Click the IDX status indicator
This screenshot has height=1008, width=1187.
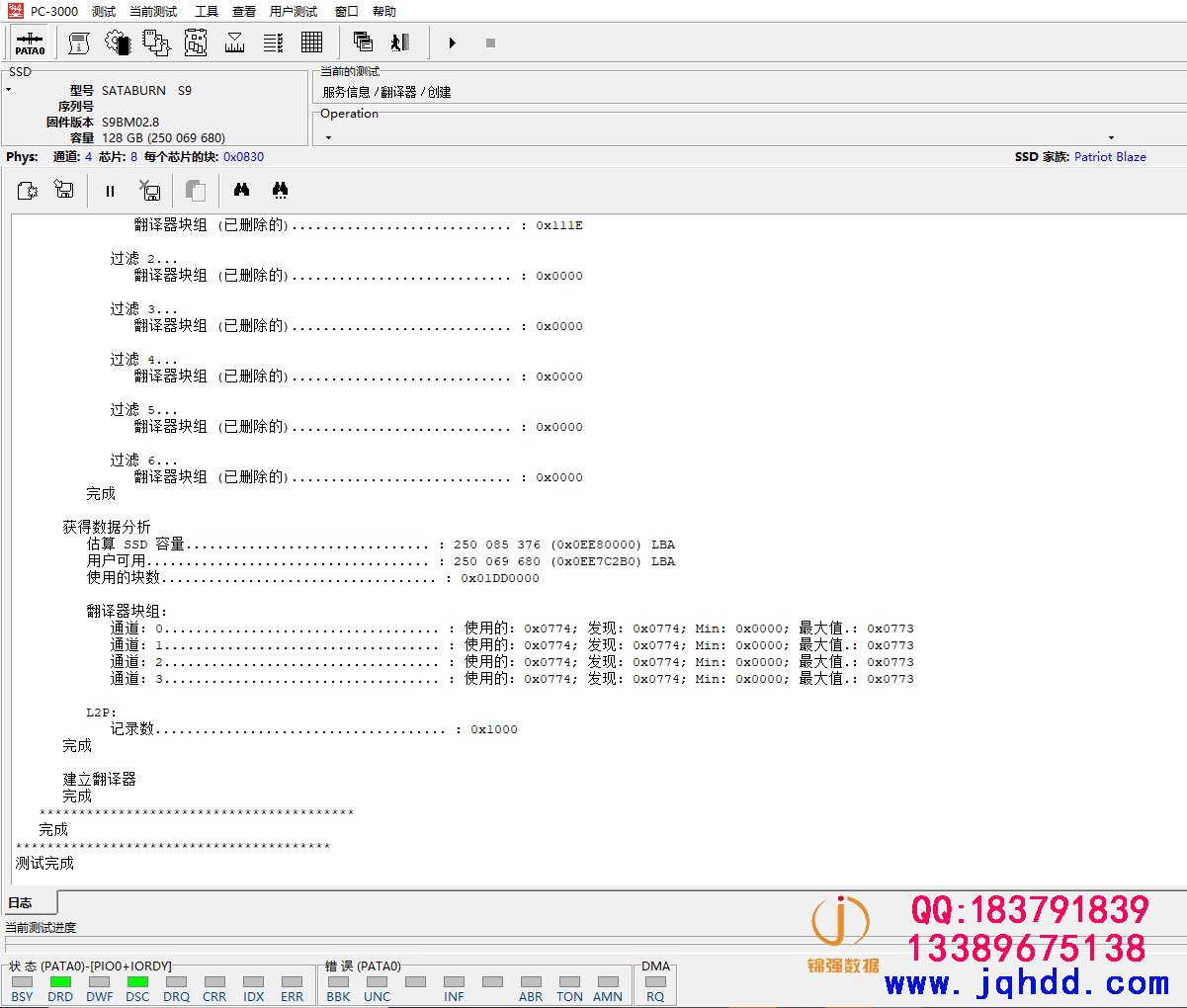(x=254, y=982)
